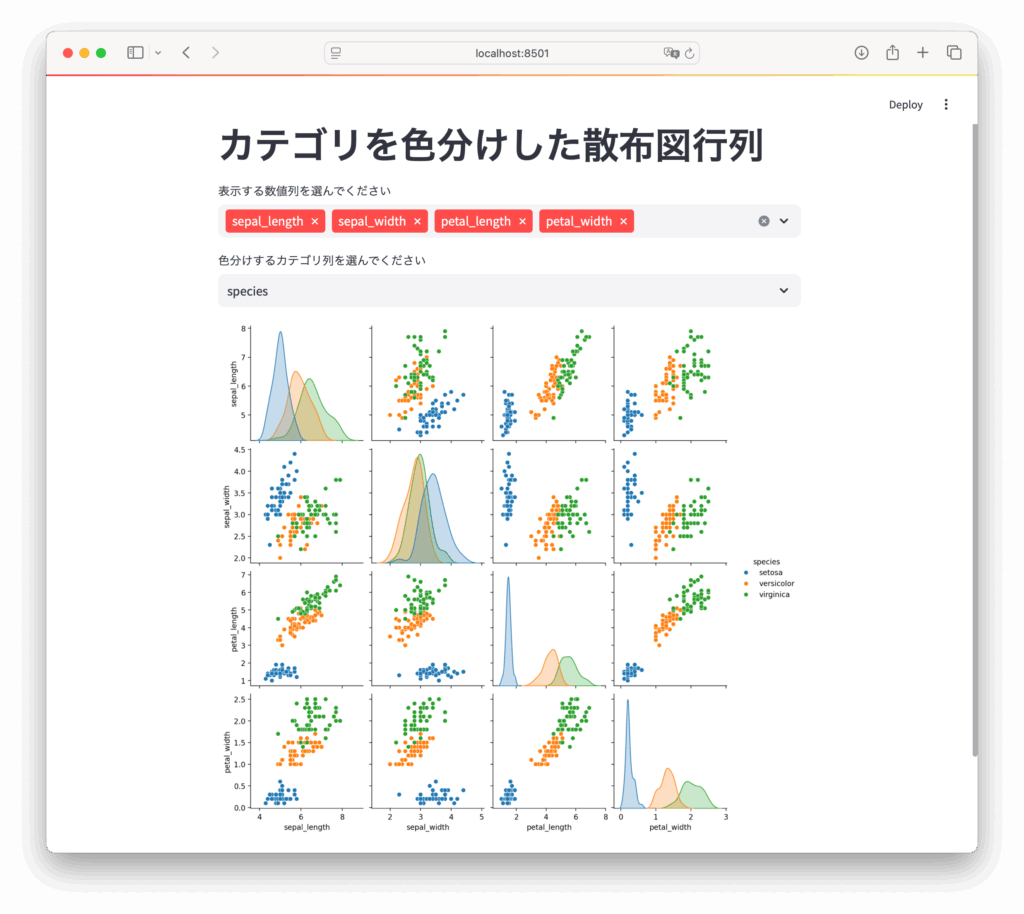Clear all selected numeric columns
The image size is (1024, 914).
coord(764,221)
